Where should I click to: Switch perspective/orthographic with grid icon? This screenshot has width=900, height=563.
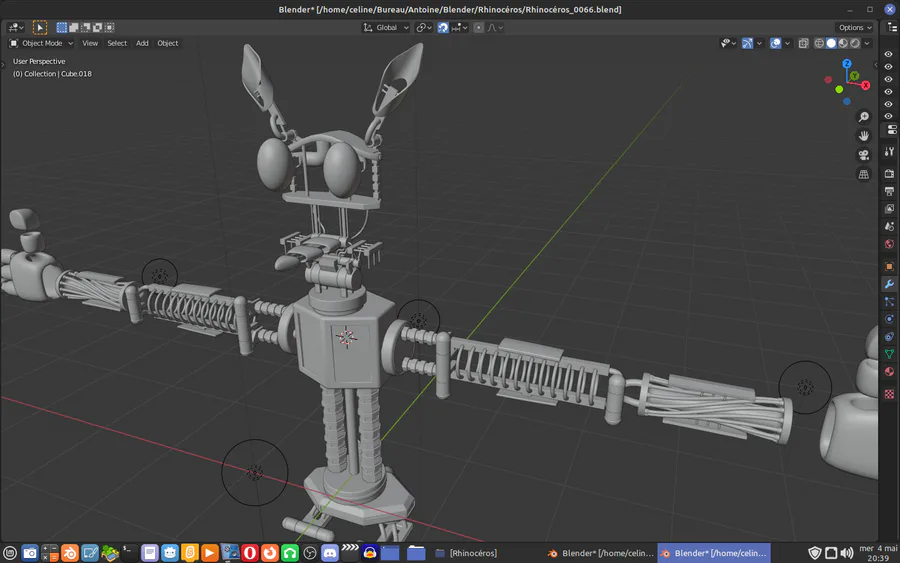point(863,174)
